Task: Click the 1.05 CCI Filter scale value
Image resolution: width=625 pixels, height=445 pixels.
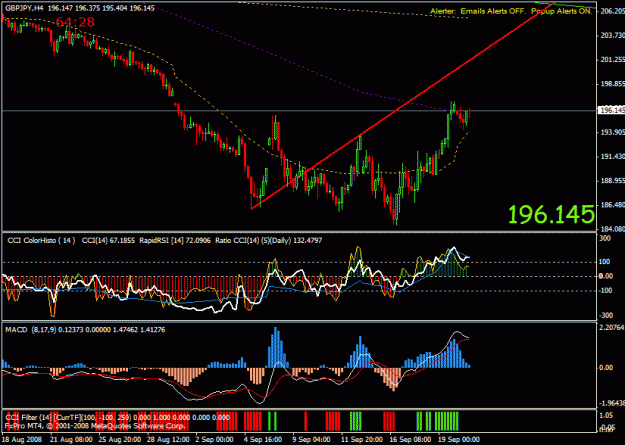Action: 607,414
